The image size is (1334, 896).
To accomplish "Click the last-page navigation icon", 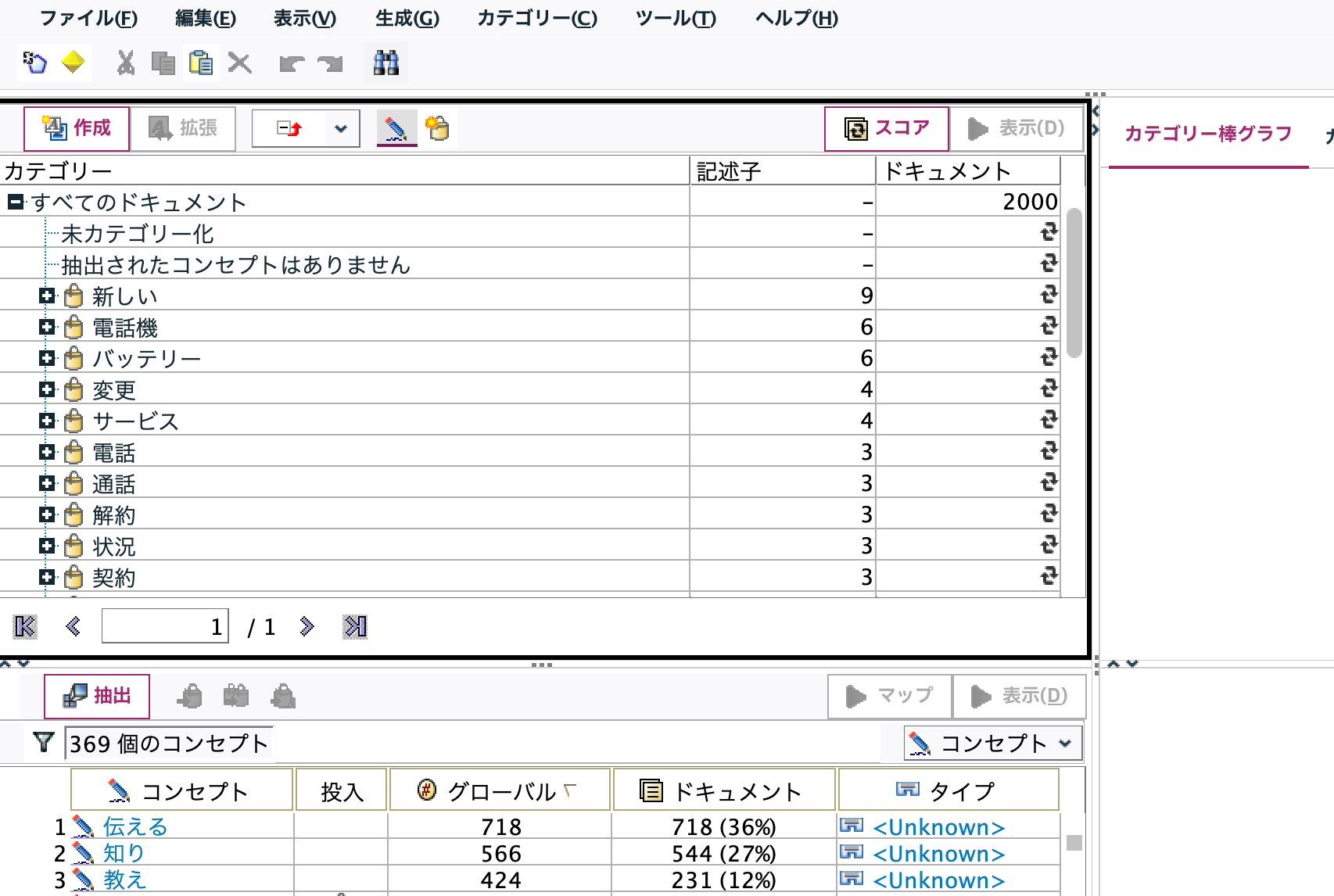I will (354, 625).
